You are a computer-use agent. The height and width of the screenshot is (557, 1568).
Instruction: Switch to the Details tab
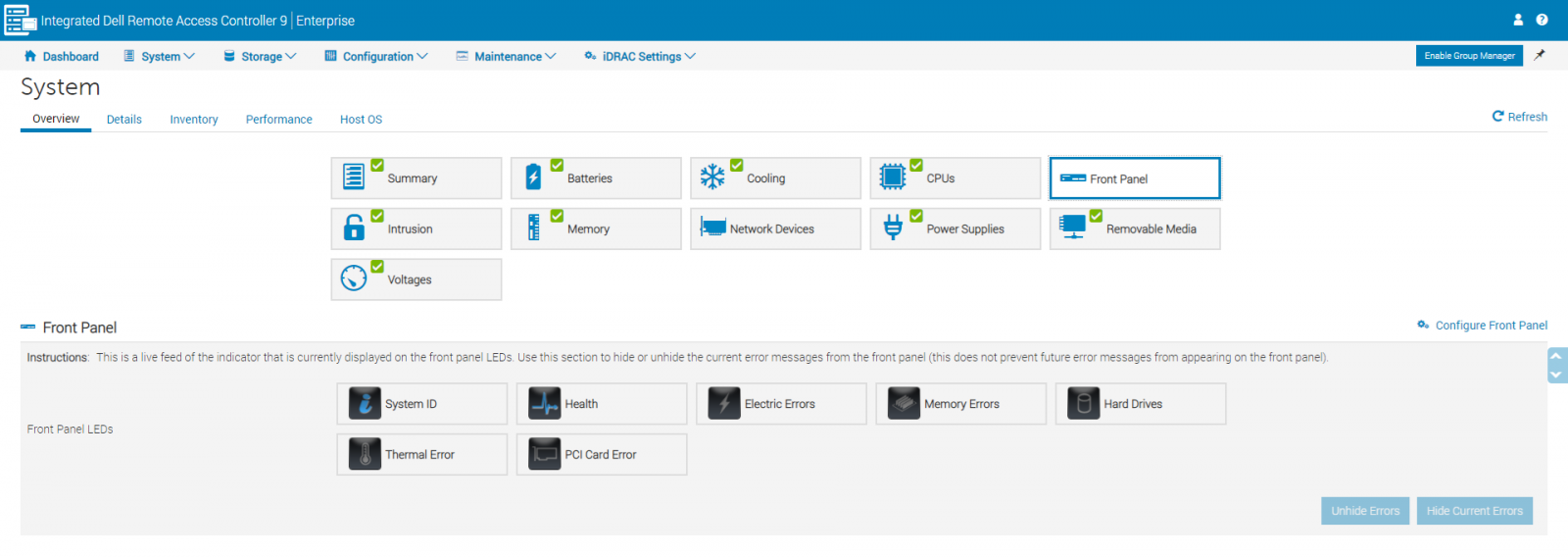124,120
